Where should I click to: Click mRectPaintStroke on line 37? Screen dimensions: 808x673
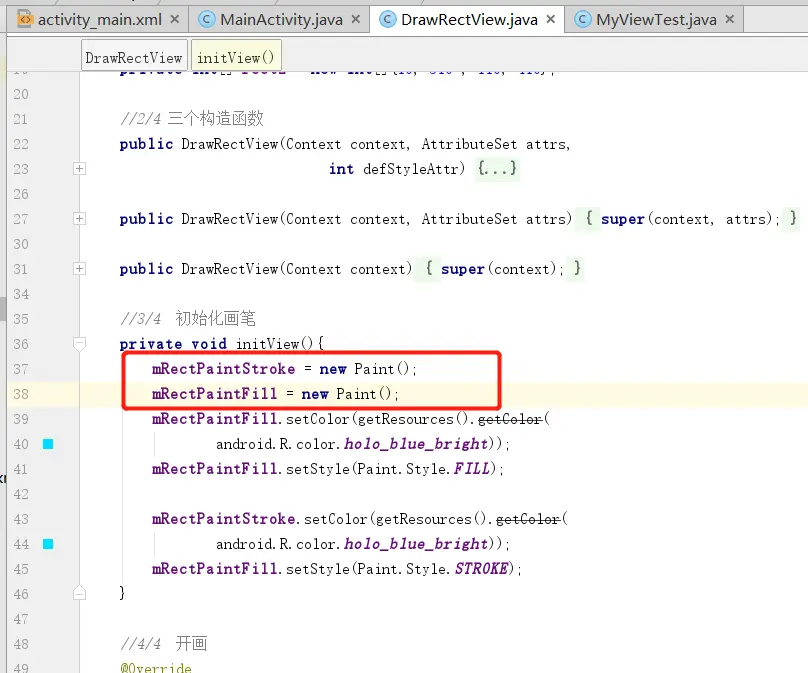[223, 369]
